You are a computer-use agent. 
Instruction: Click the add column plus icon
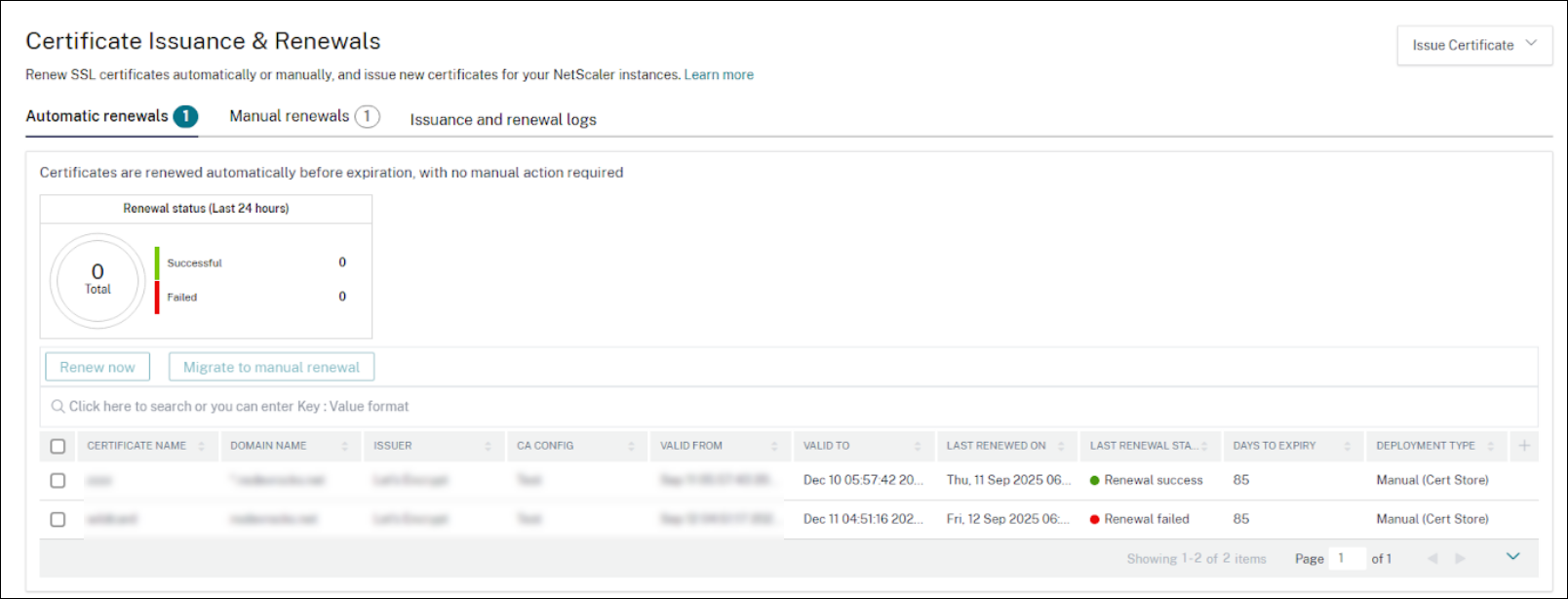[1524, 446]
